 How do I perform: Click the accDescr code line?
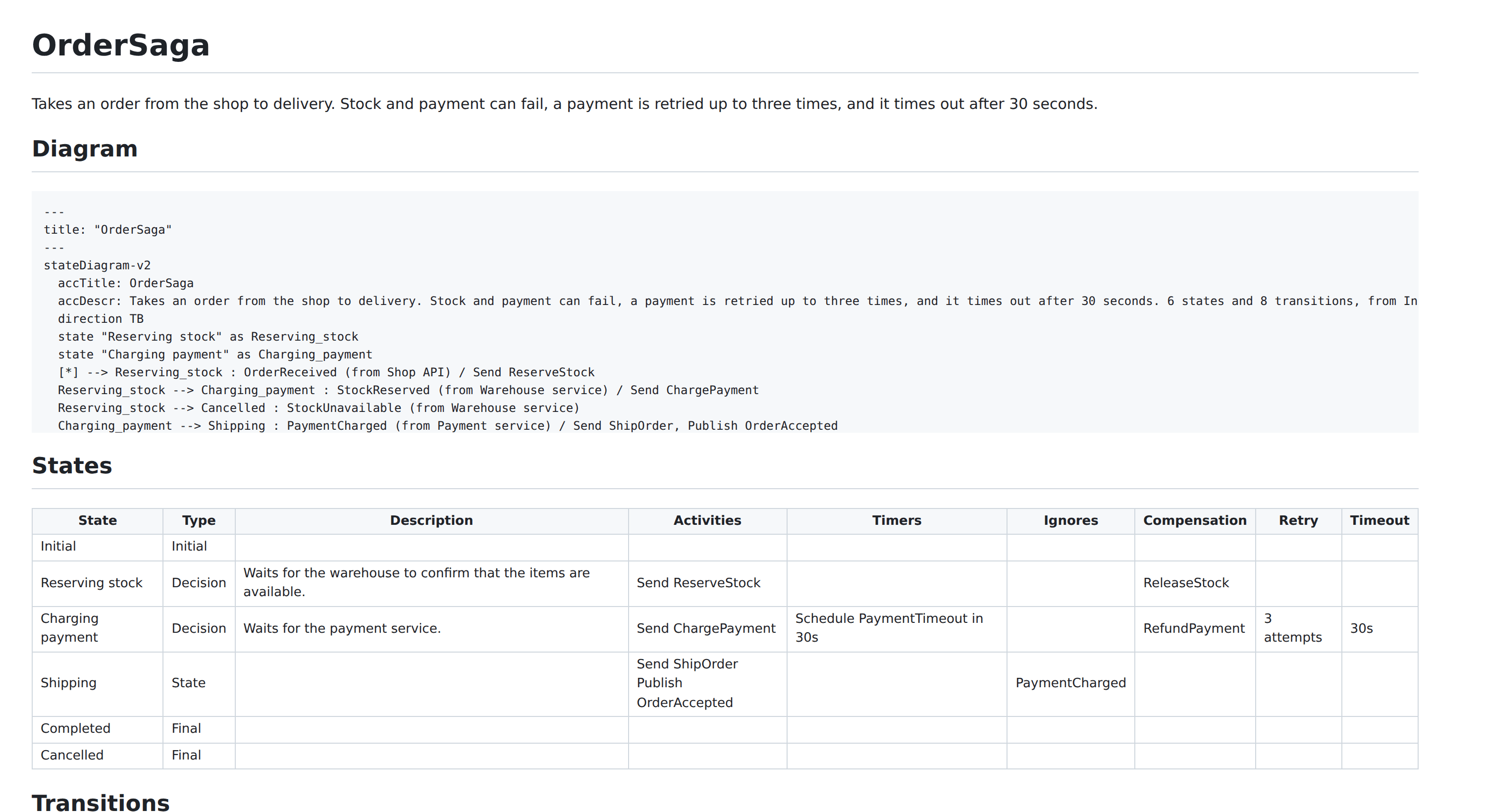738,301
